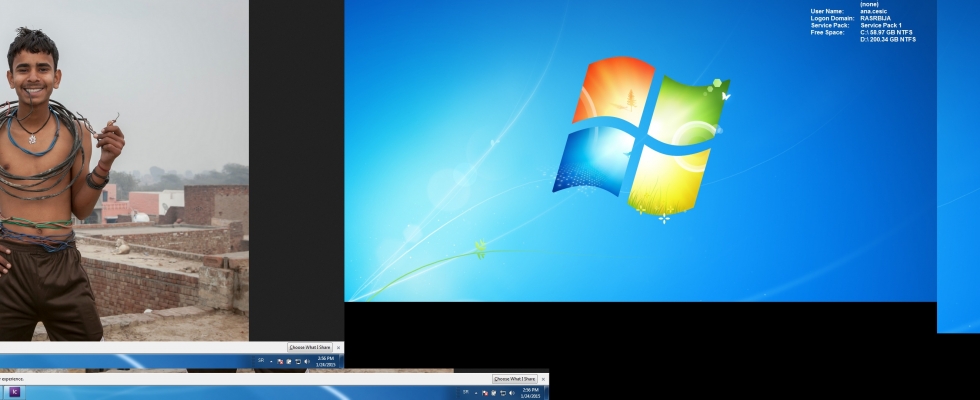Open the clock showing 2:56 PM in upper taskbar
This screenshot has width=980, height=400.
coord(325,360)
